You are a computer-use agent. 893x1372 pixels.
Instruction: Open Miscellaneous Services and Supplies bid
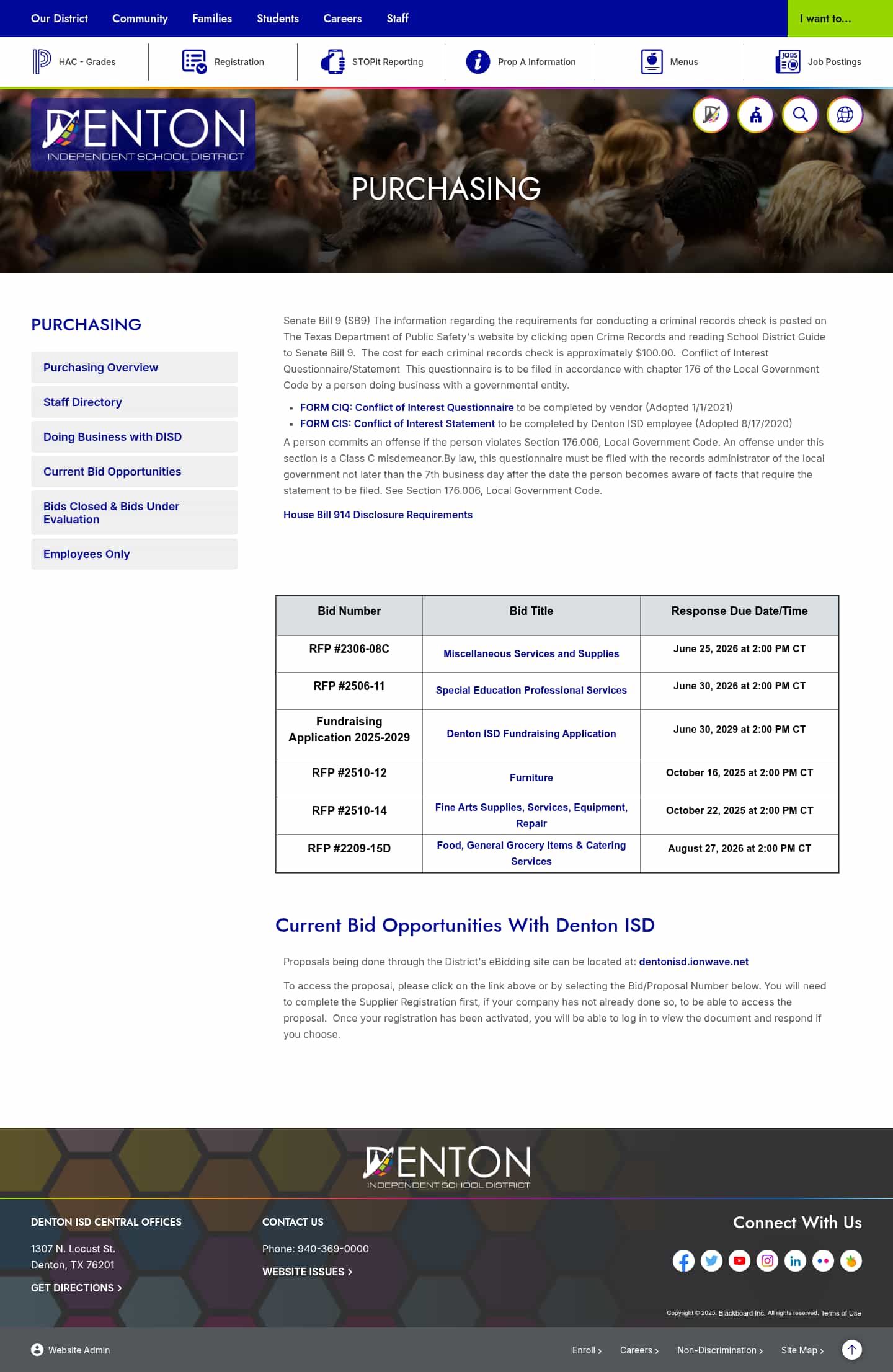(x=531, y=653)
